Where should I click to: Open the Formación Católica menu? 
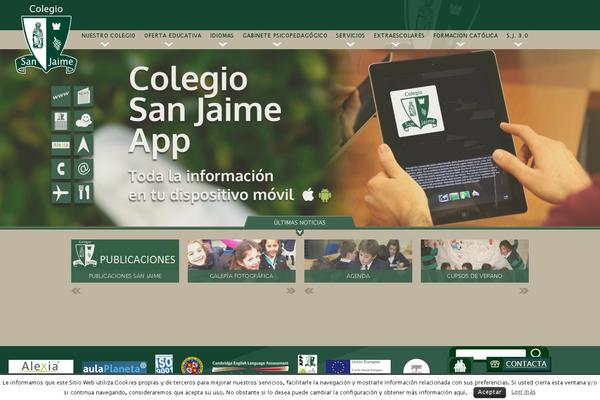point(465,35)
